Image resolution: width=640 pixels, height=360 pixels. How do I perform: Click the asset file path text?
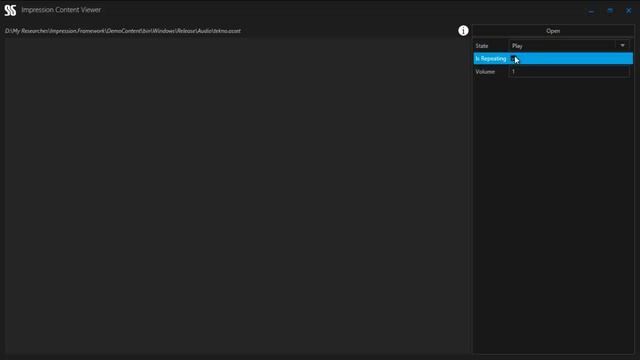pyautogui.click(x=123, y=31)
